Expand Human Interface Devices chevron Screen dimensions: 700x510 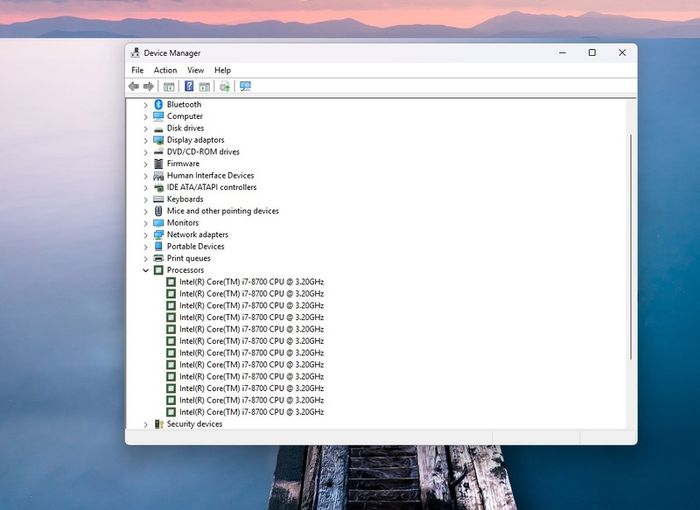pos(146,176)
